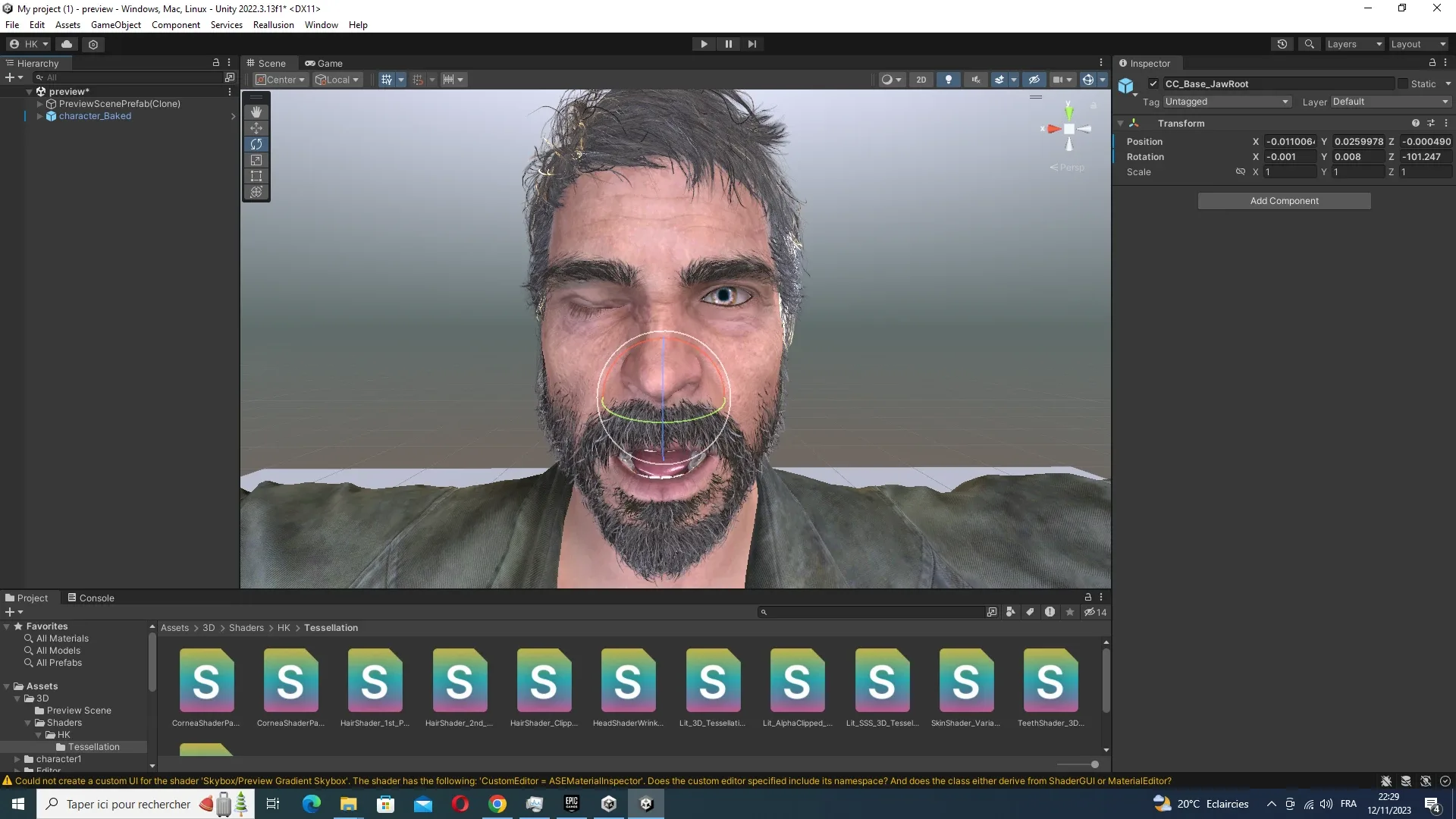1456x819 pixels.
Task: Open the Console tab
Action: click(91, 598)
